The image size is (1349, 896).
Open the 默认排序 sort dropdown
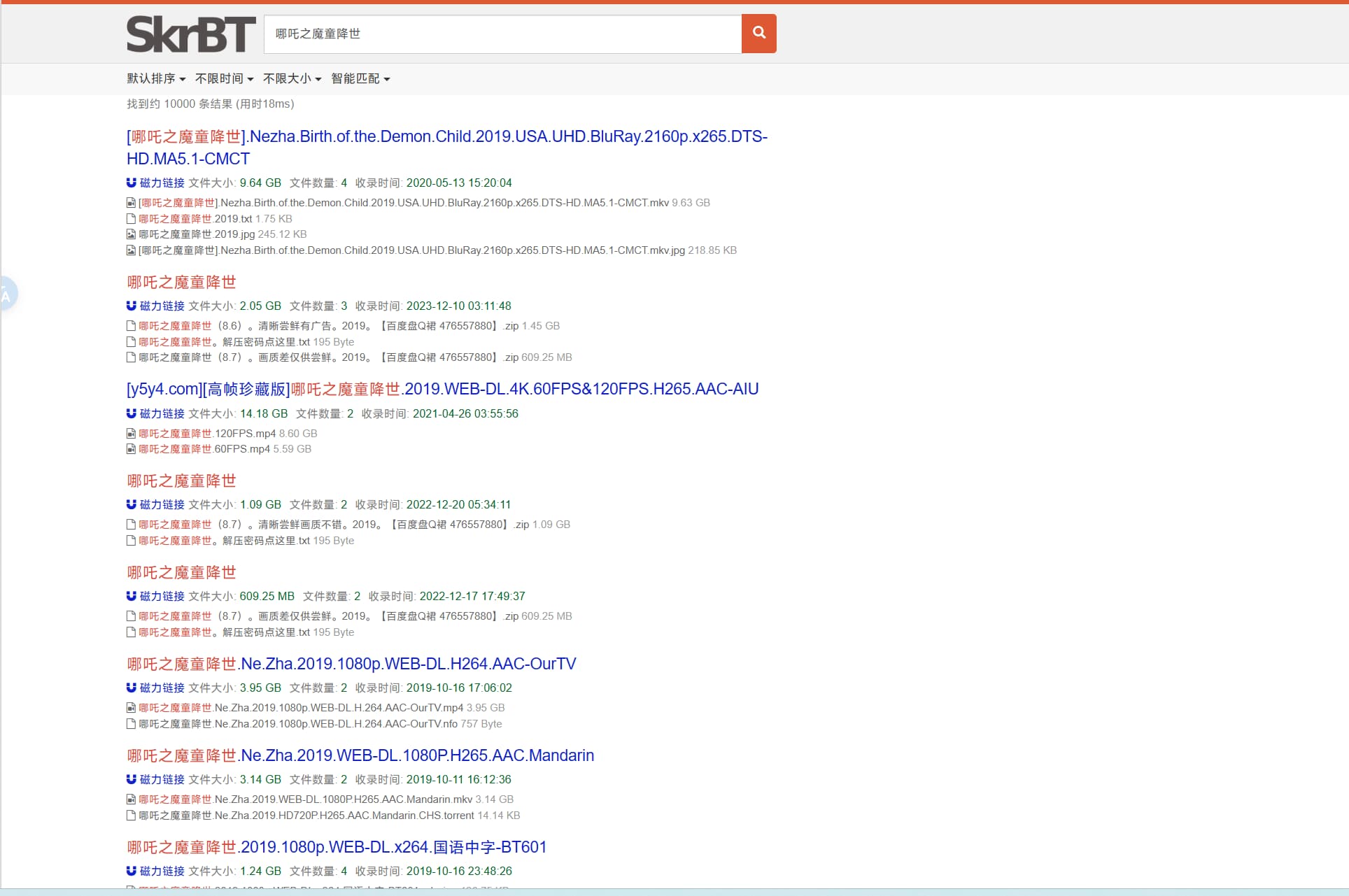(x=156, y=78)
